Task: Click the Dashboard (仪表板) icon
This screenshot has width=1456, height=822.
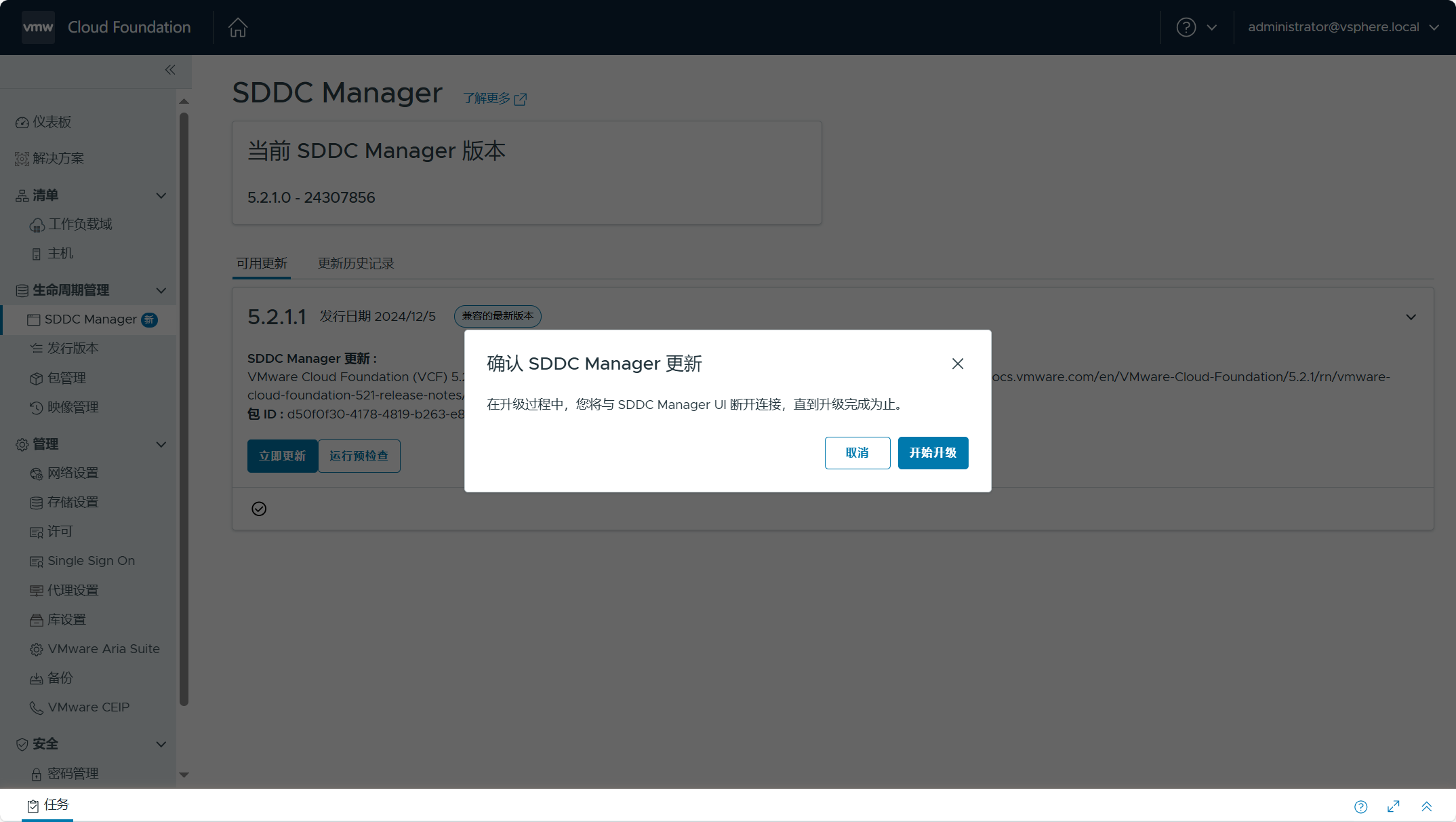Action: 22,123
